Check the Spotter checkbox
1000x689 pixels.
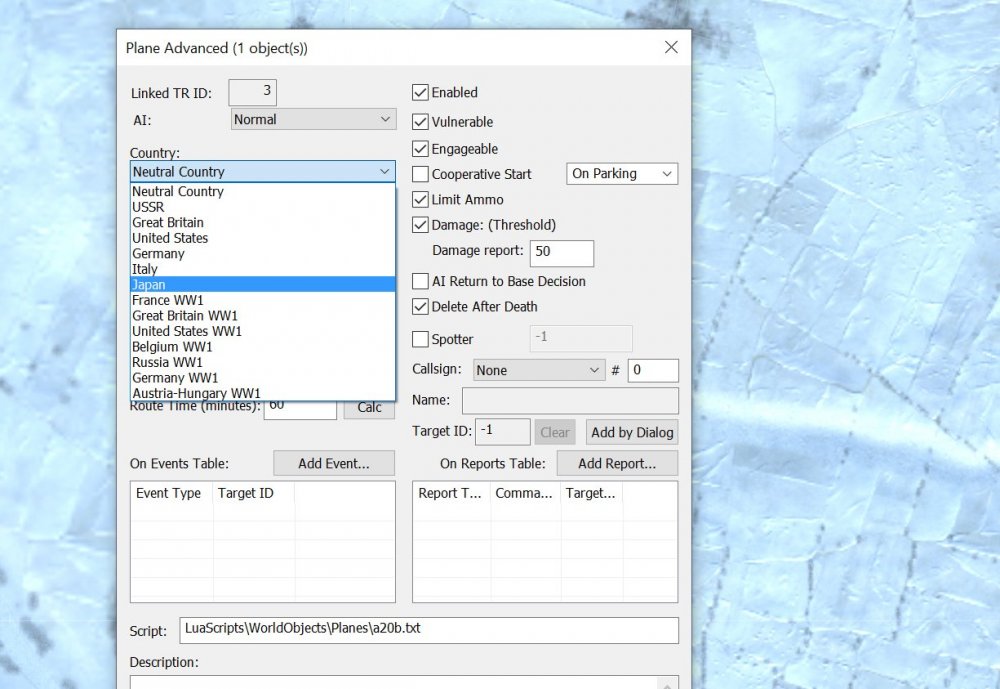click(x=421, y=339)
